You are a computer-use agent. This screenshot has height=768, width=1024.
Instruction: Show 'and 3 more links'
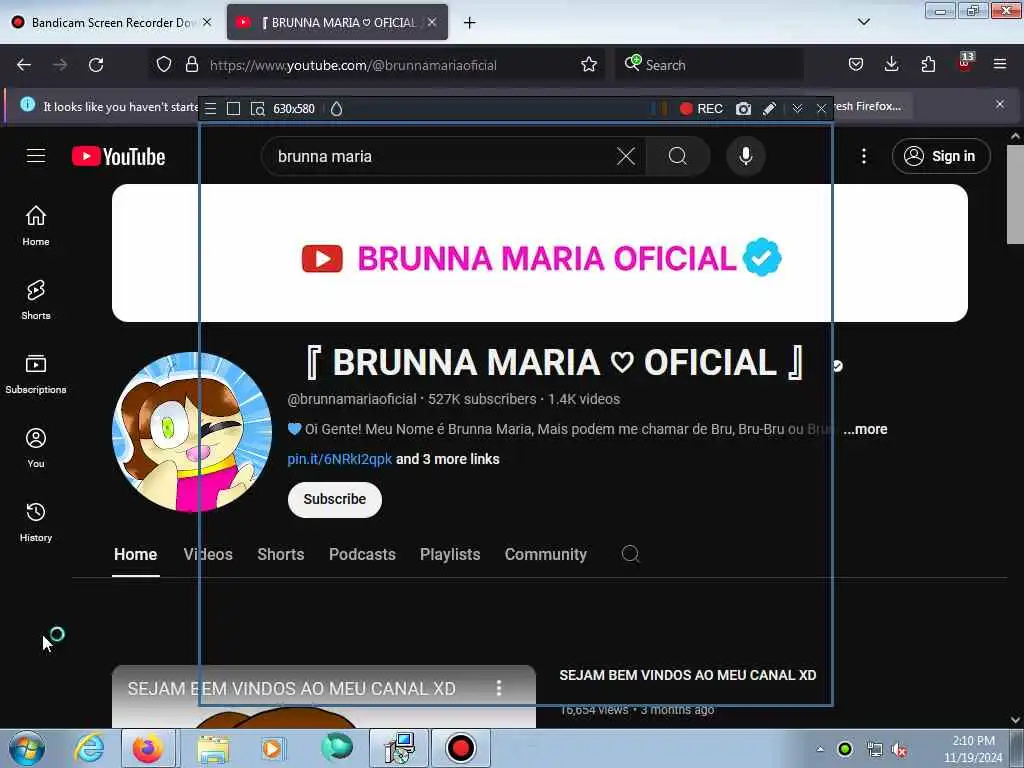(x=448, y=459)
